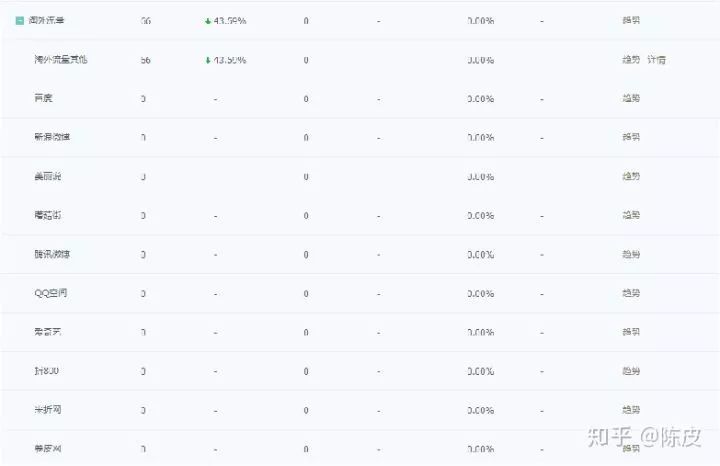Select the 新浪微博 source name
The width and height of the screenshot is (720, 466).
[52, 137]
